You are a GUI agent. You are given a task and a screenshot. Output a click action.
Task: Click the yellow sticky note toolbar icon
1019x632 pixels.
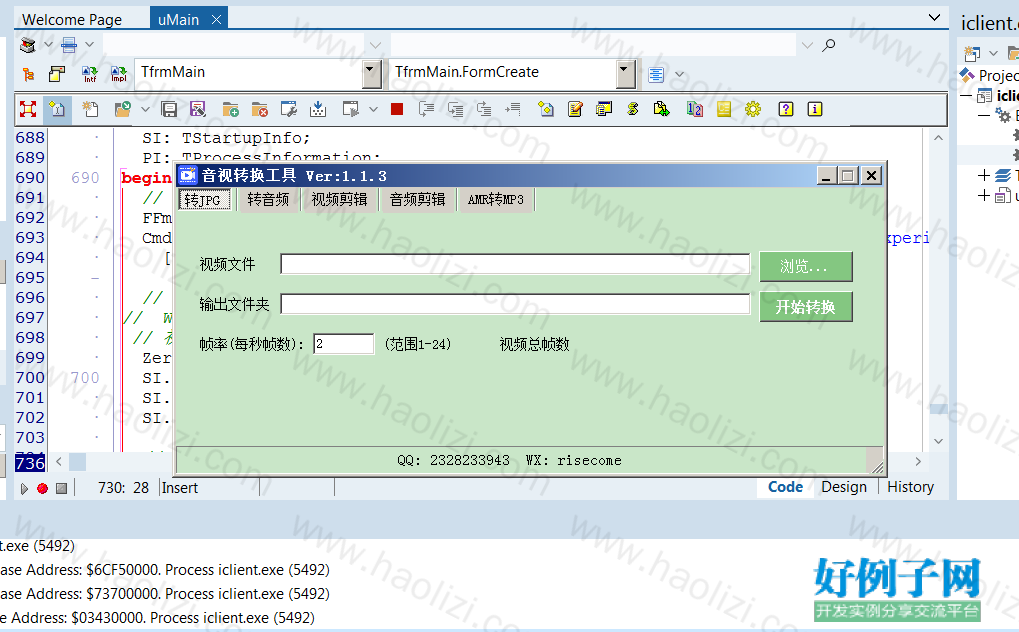point(724,109)
